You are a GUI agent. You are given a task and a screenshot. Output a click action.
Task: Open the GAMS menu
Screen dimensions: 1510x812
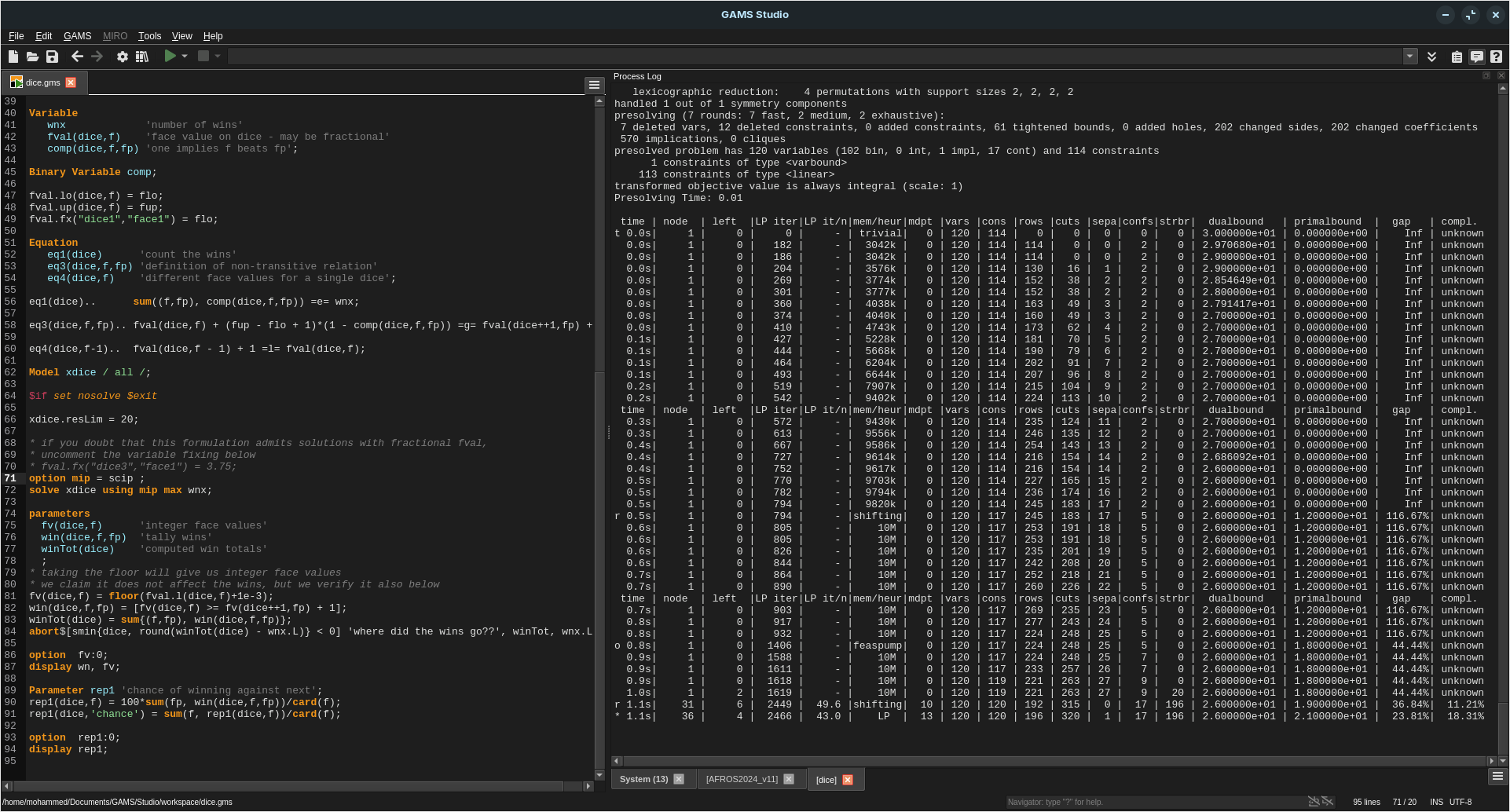click(x=77, y=36)
